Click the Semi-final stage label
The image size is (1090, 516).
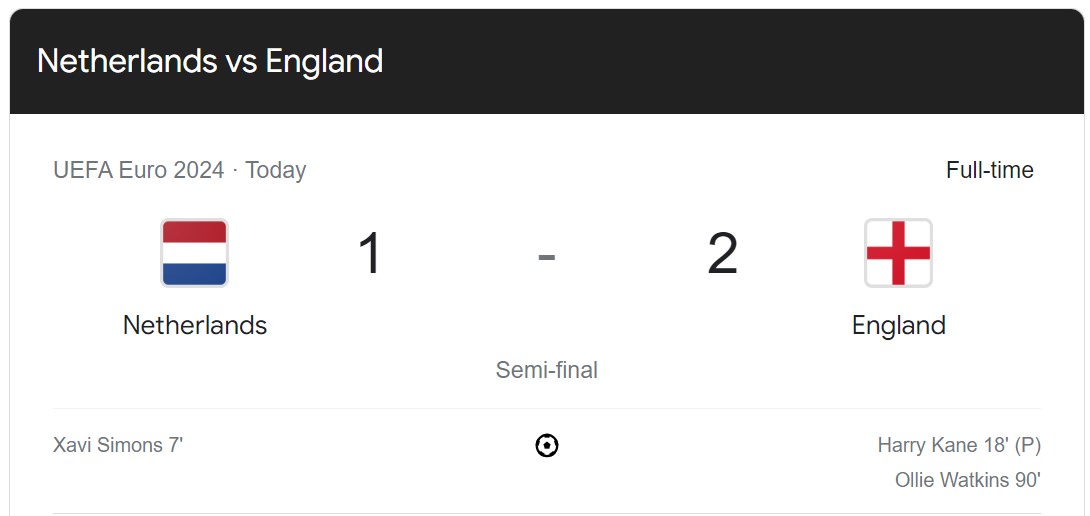(x=546, y=370)
